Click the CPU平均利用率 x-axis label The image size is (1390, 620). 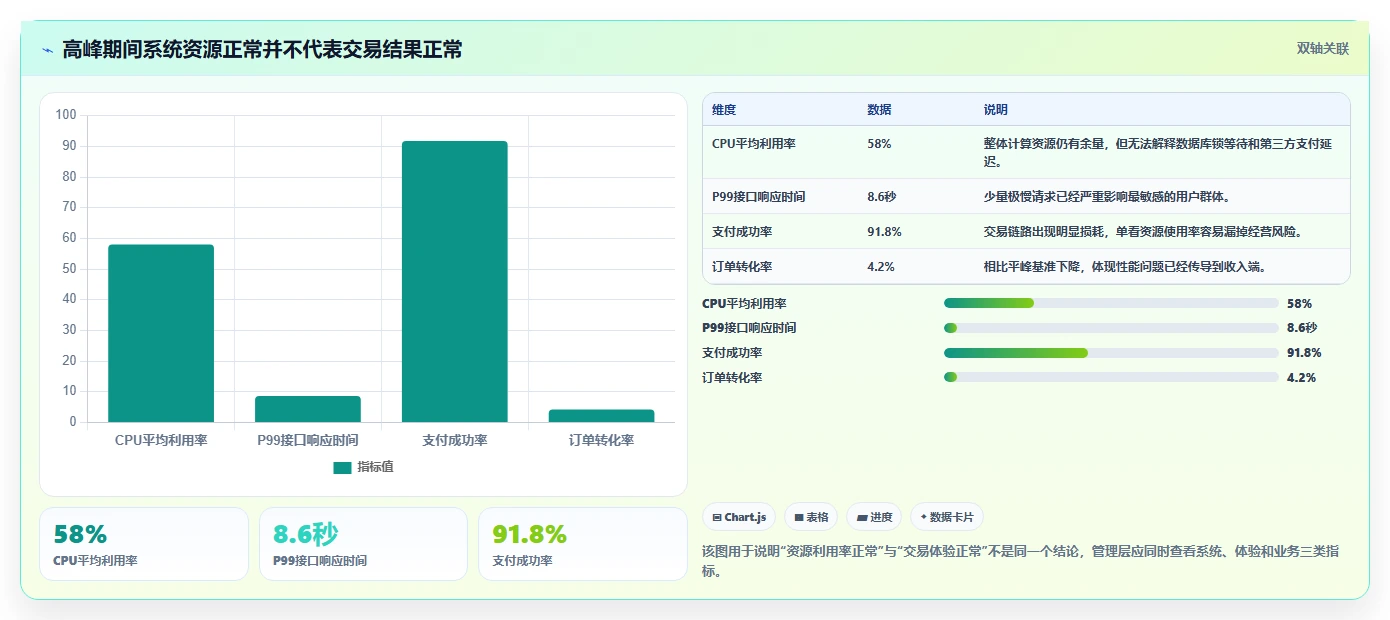pyautogui.click(x=161, y=440)
